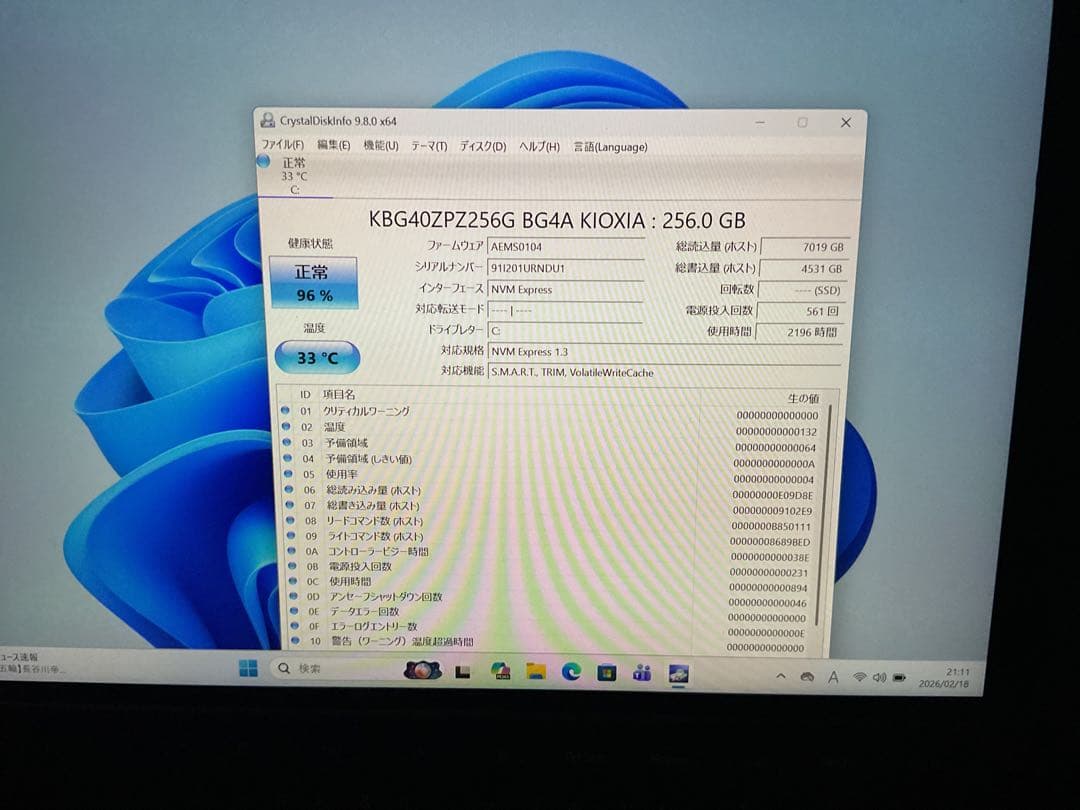Click the OneDrive cloud tray icon
Image resolution: width=1080 pixels, height=810 pixels.
807,677
